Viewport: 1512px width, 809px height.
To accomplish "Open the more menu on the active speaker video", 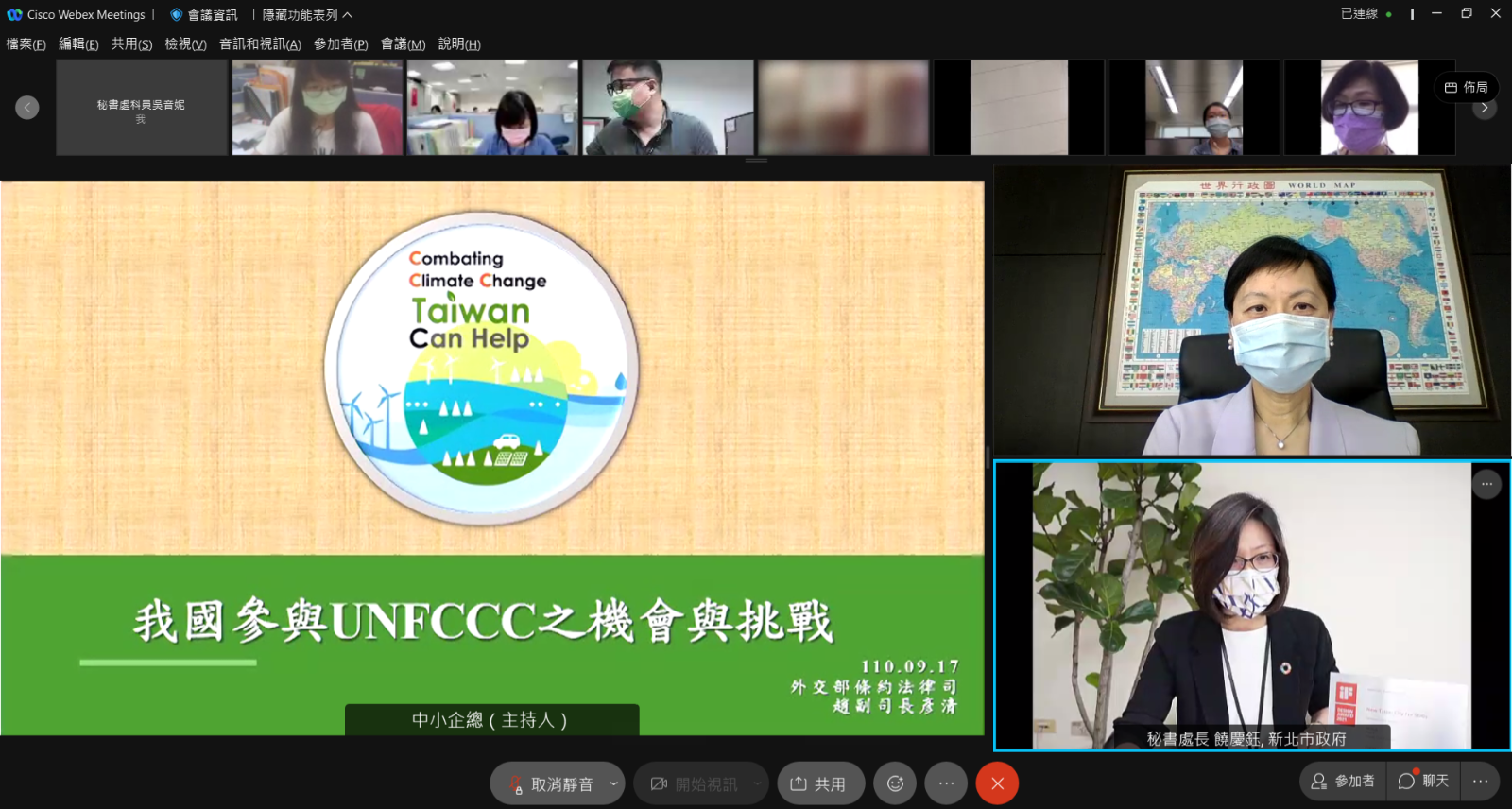I will (x=1486, y=484).
